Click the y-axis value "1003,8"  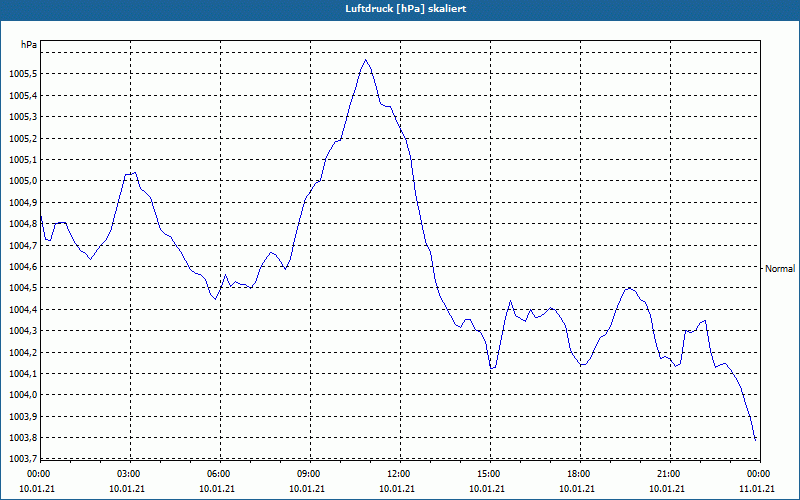click(23, 438)
